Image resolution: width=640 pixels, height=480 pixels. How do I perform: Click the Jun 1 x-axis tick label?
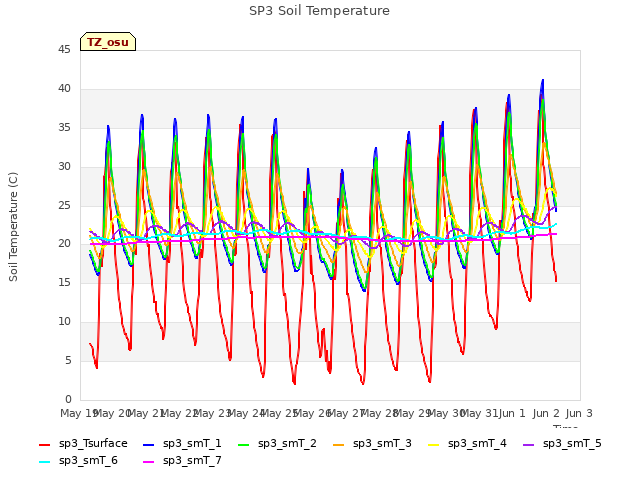(512, 413)
